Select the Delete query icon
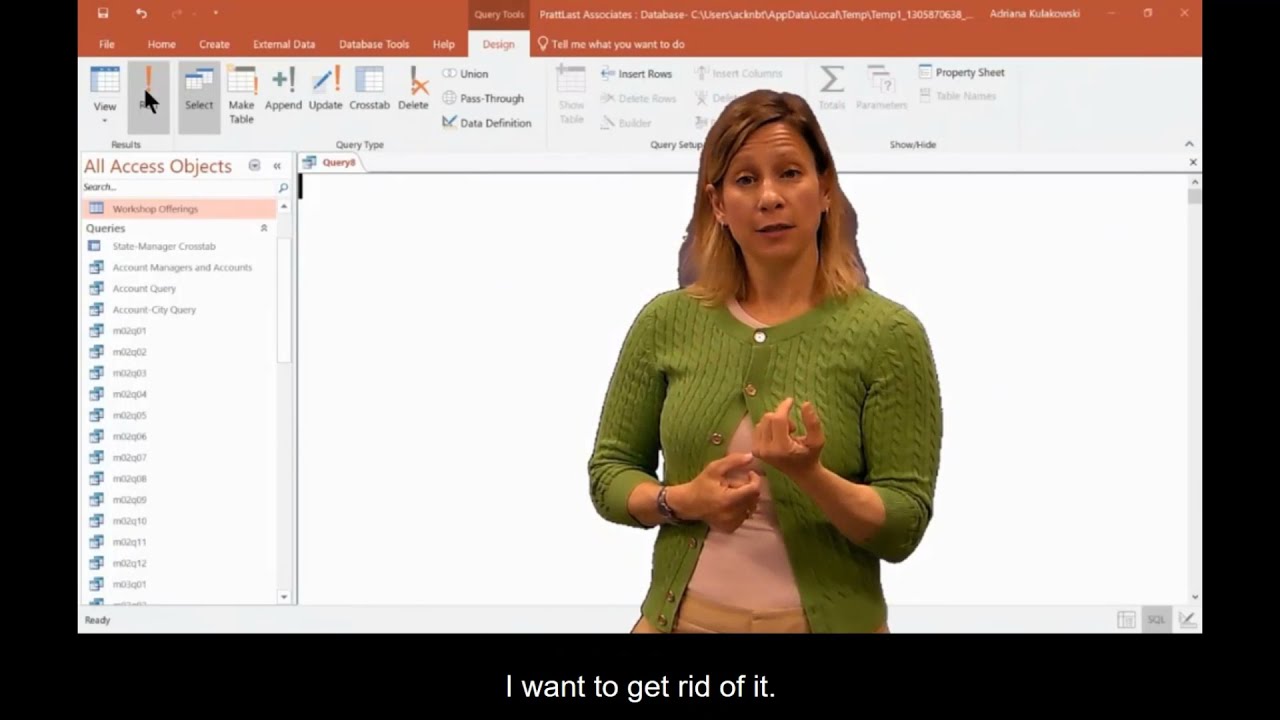Viewport: 1280px width, 720px height. tap(413, 82)
